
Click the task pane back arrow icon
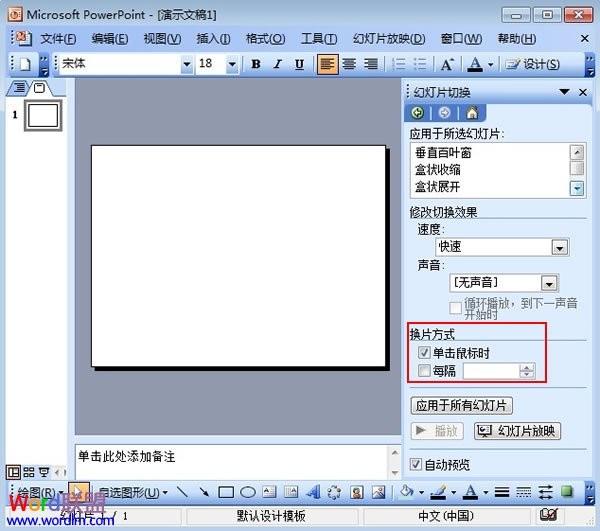(x=417, y=113)
